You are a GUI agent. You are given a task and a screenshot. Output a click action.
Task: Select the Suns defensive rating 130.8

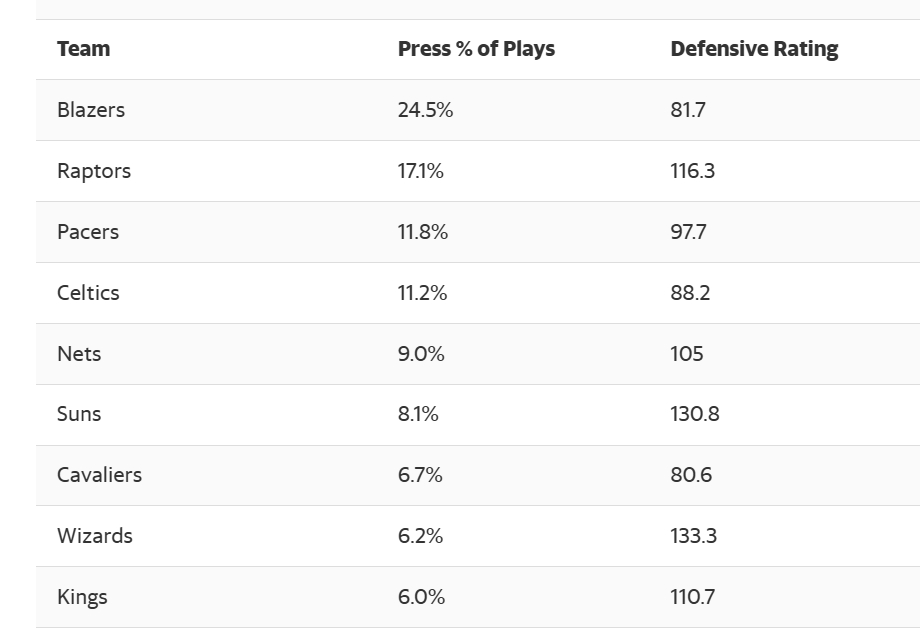click(x=694, y=414)
